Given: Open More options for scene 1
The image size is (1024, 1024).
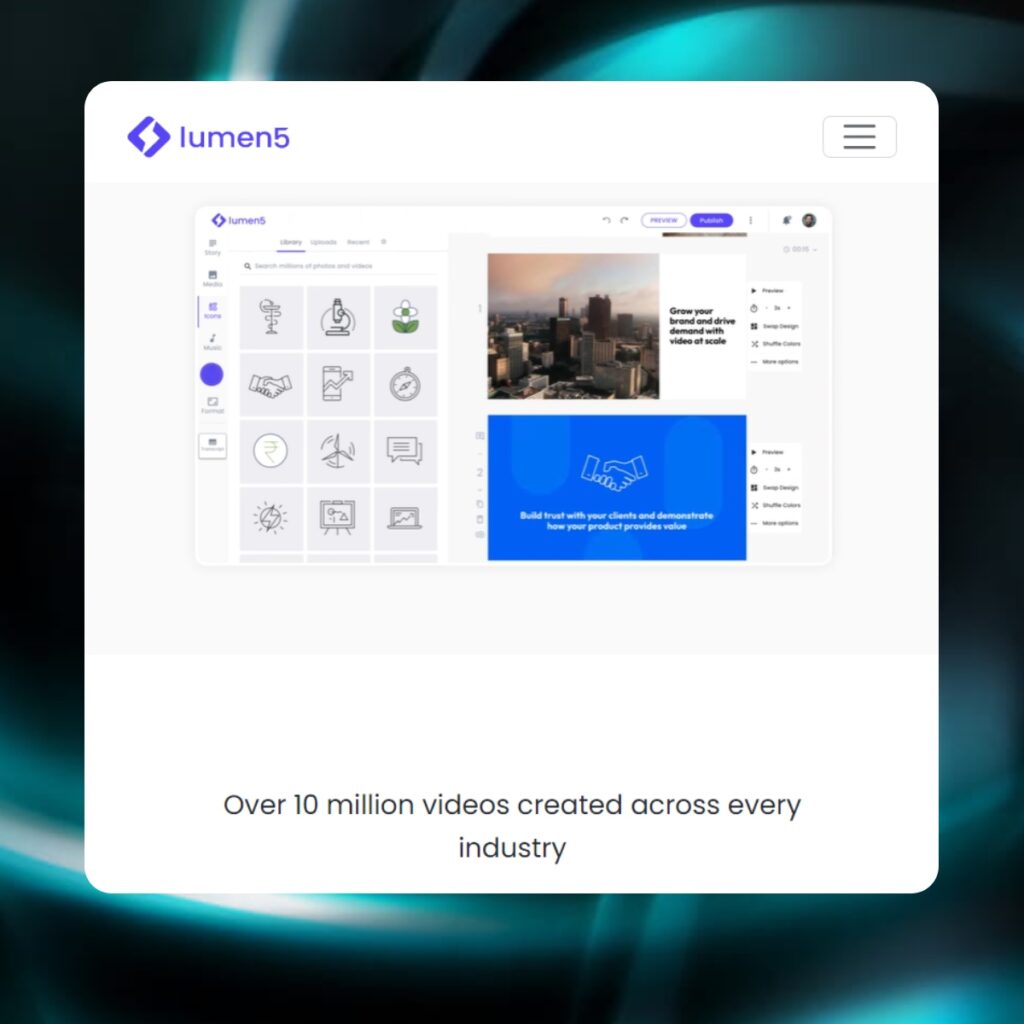Looking at the screenshot, I should click(775, 361).
